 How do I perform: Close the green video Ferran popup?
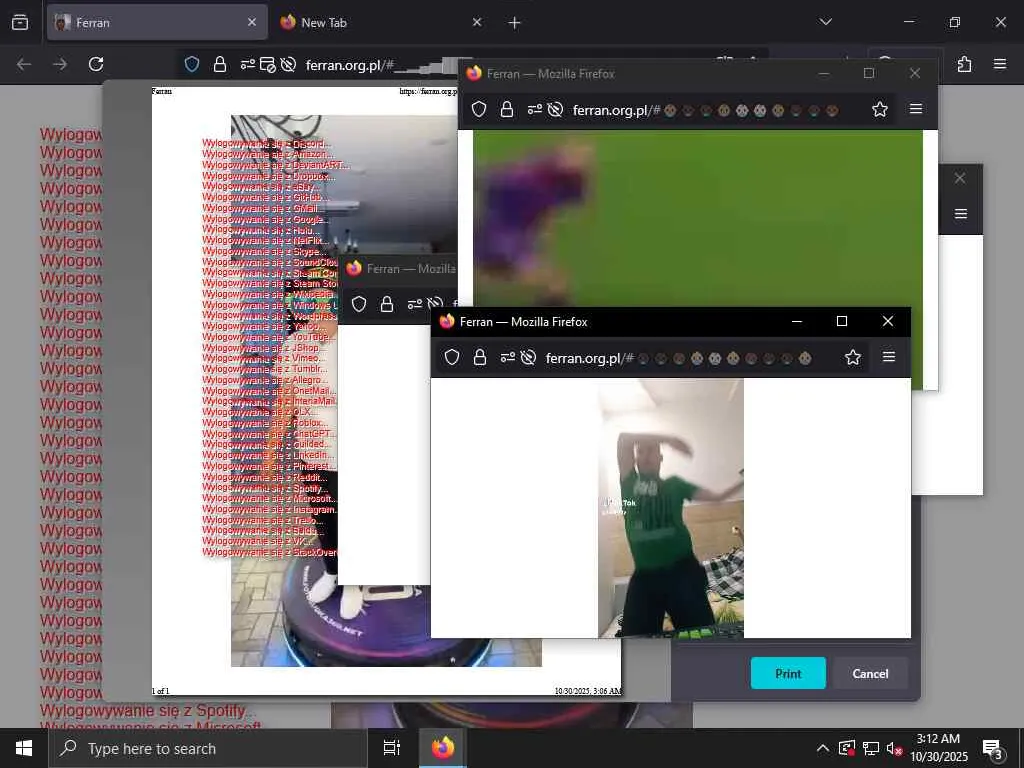pyautogui.click(x=914, y=73)
